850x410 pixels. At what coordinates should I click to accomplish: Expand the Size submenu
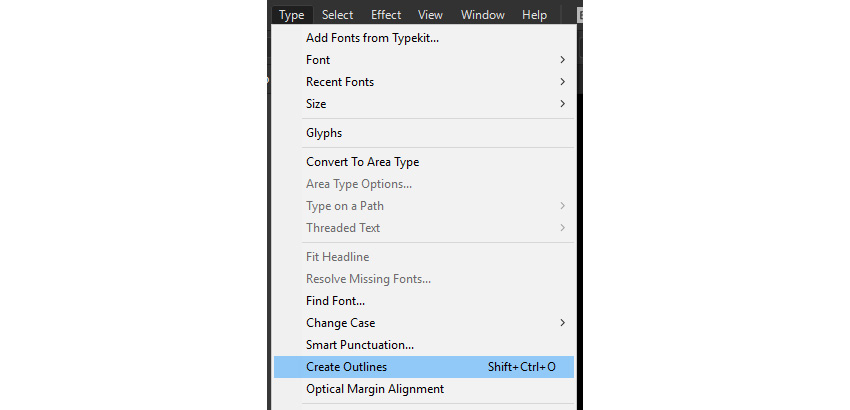(316, 104)
